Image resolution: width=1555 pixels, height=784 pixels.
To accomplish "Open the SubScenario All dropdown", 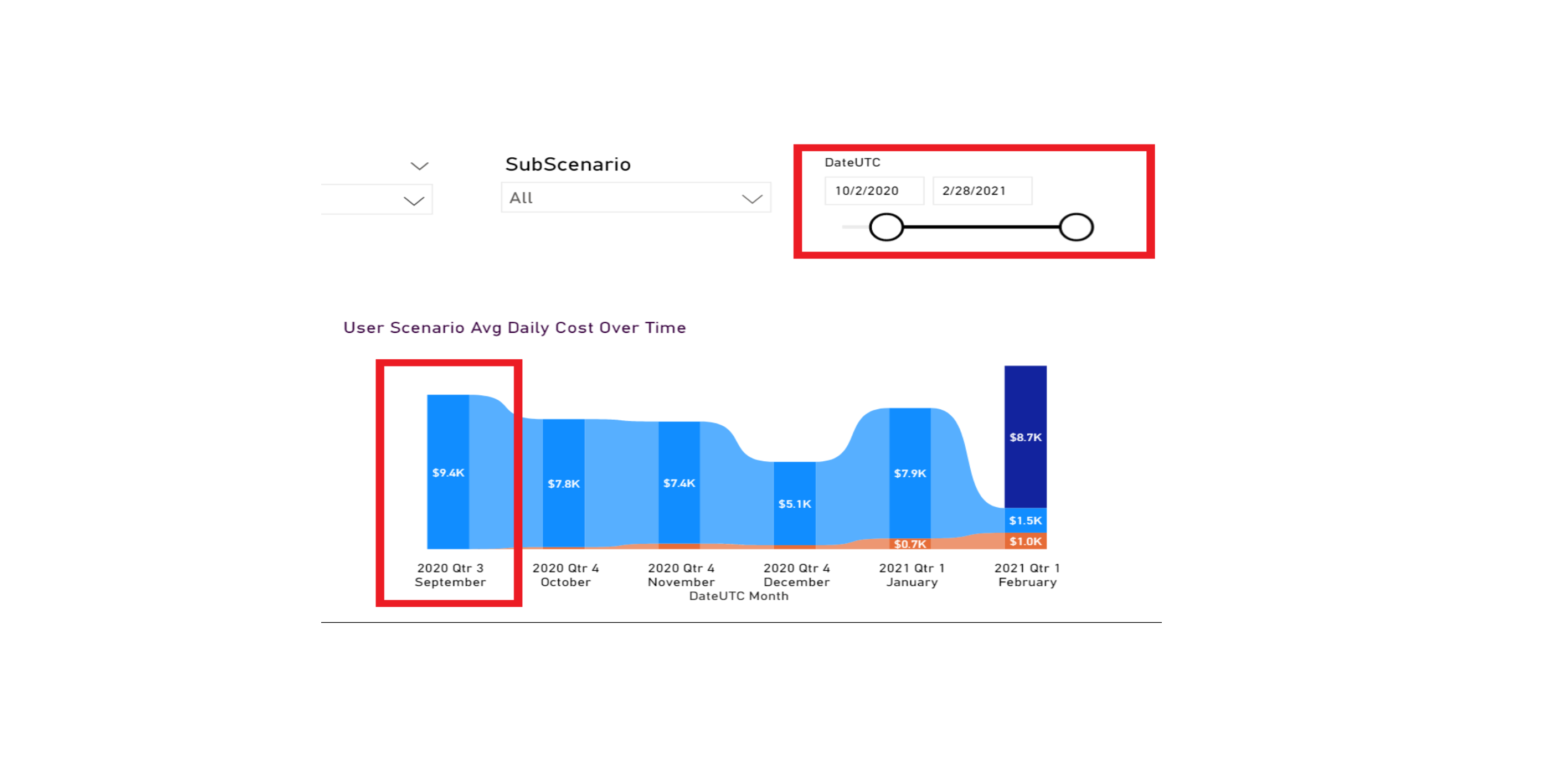I will coord(636,198).
